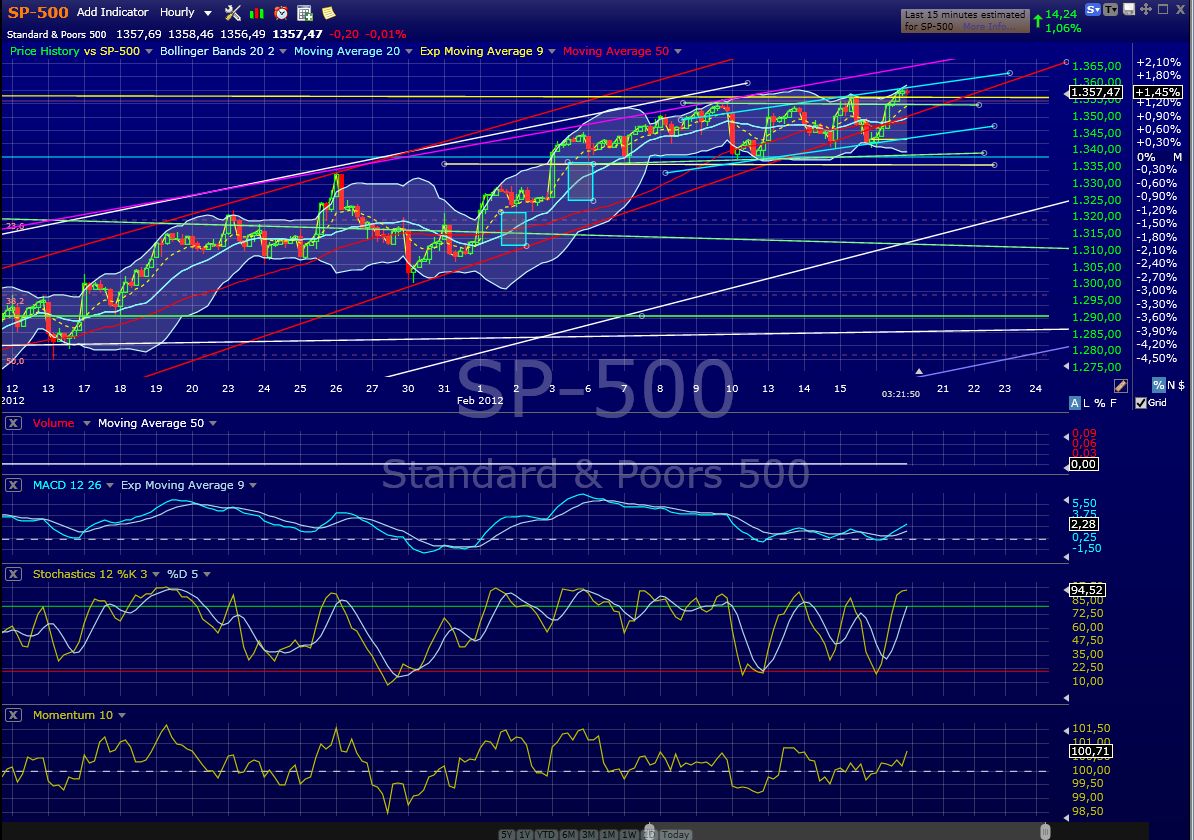Click the table with plus sign icon

coord(305,13)
